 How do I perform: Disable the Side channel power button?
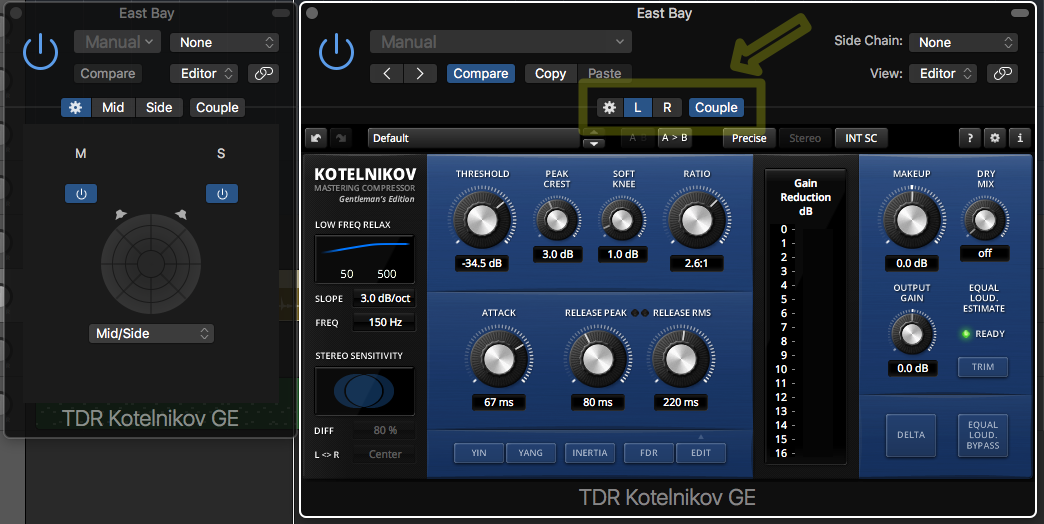pyautogui.click(x=222, y=194)
